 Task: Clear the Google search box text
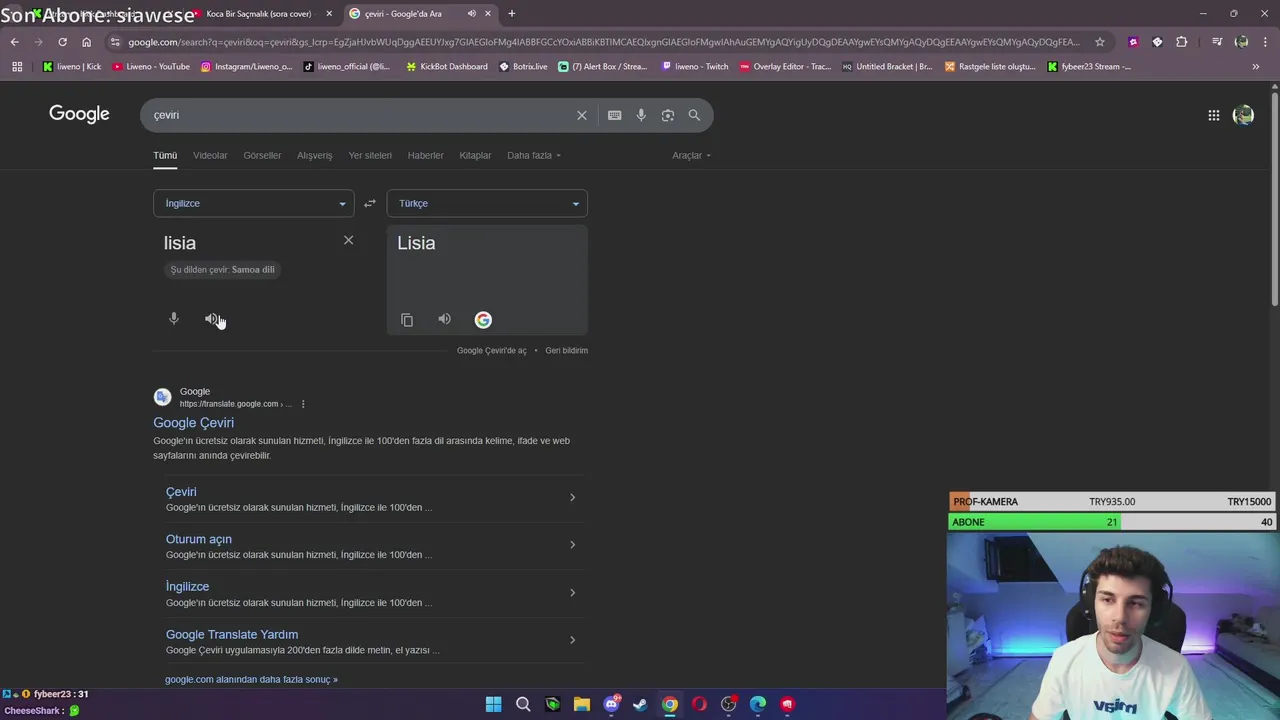581,115
